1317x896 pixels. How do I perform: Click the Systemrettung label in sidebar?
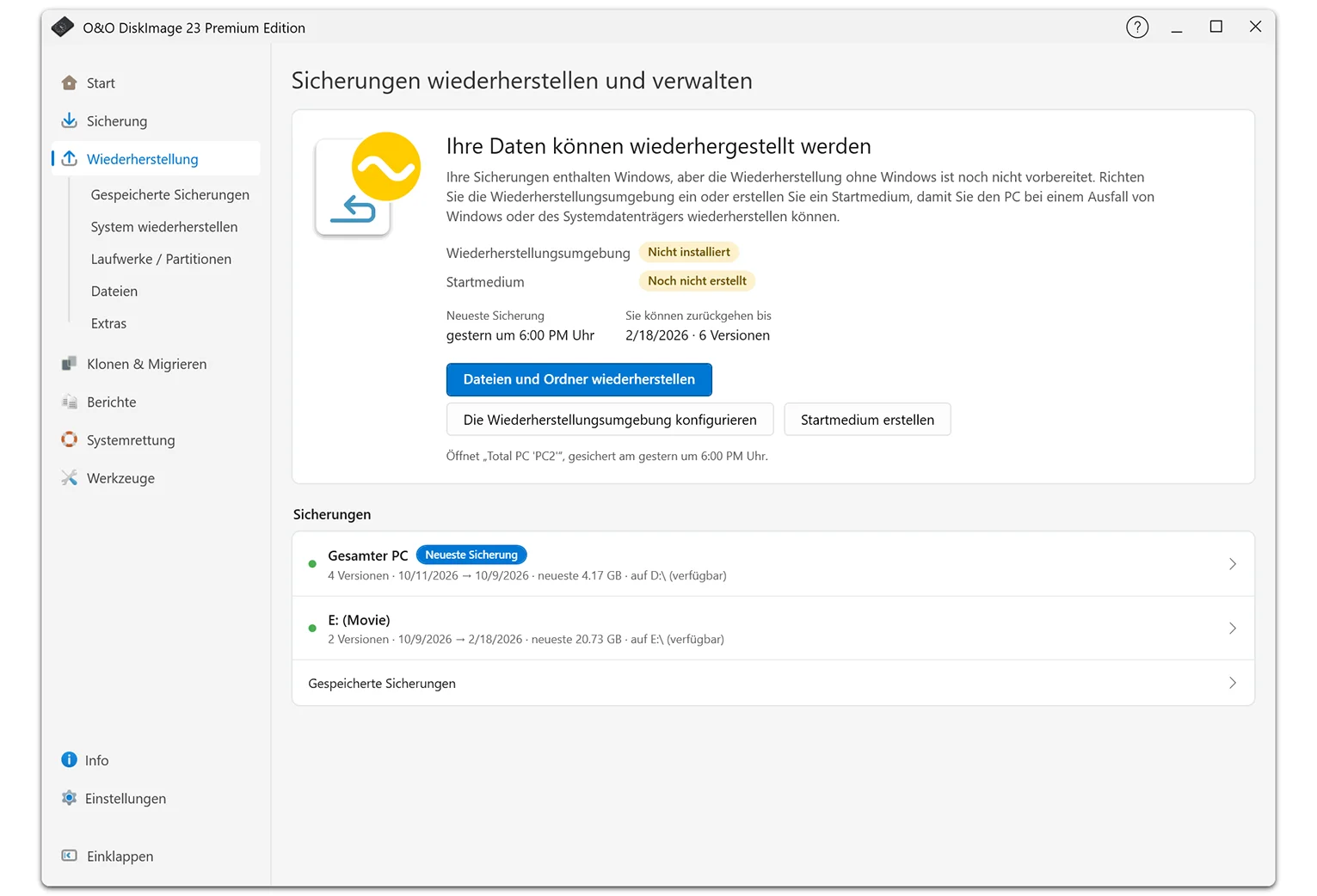131,440
